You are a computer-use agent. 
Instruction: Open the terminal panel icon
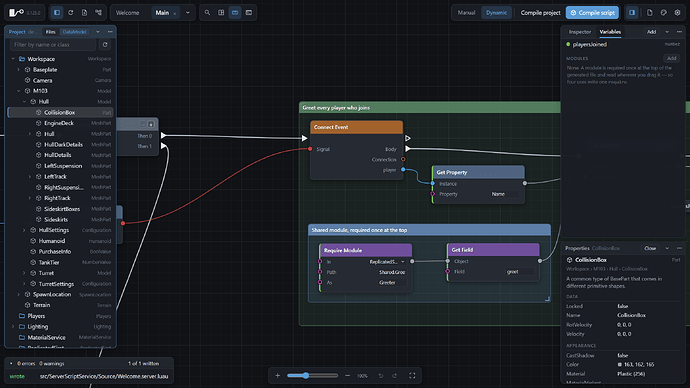point(249,13)
